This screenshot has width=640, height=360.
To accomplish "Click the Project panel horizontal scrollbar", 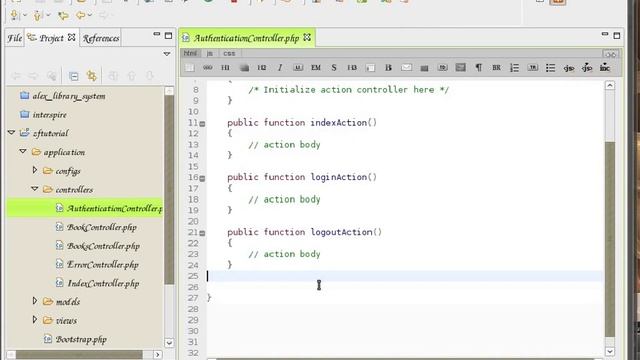I will pyautogui.click(x=80, y=355).
